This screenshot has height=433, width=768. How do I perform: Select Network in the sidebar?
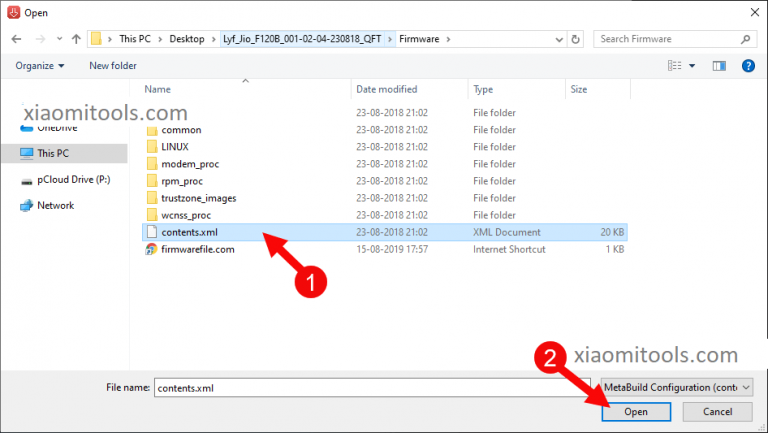55,205
